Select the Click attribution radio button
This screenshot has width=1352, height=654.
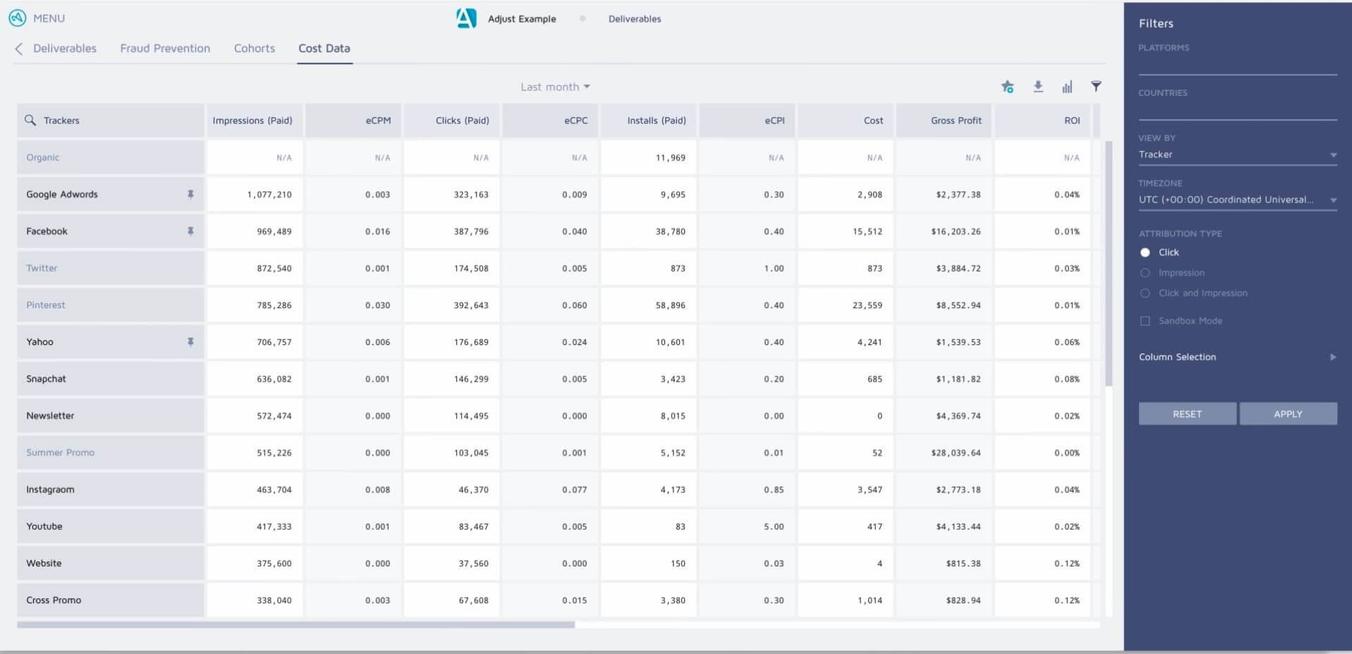(x=1145, y=252)
